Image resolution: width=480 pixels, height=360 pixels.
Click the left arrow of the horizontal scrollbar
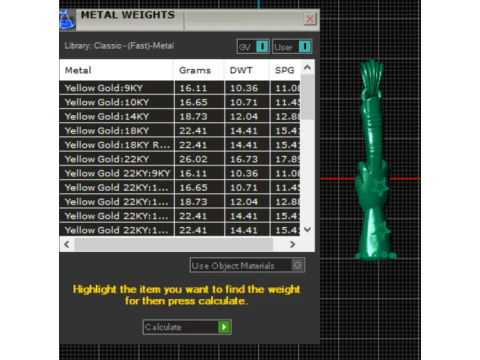(x=67, y=244)
